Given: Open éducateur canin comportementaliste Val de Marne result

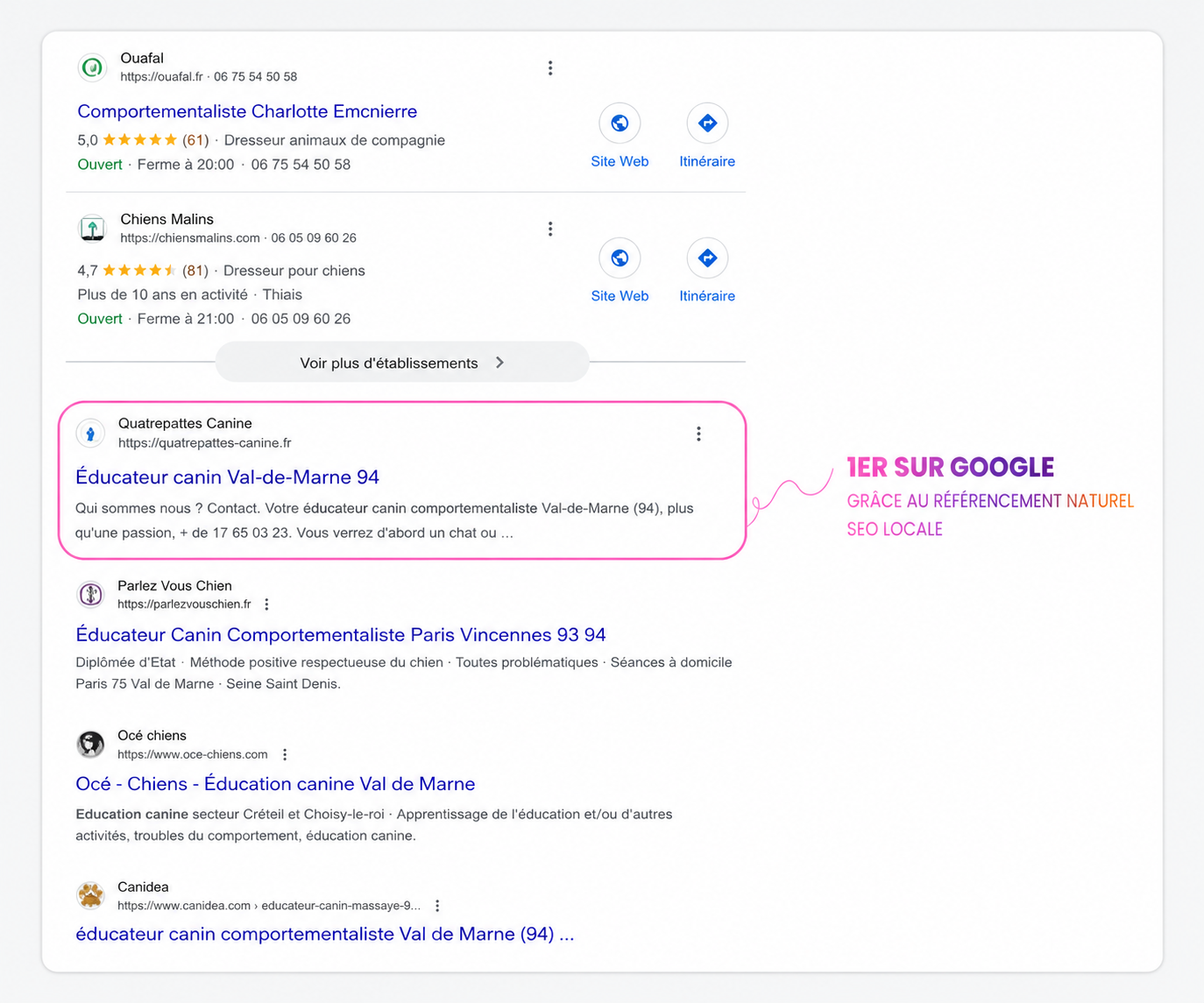Looking at the screenshot, I should (325, 934).
